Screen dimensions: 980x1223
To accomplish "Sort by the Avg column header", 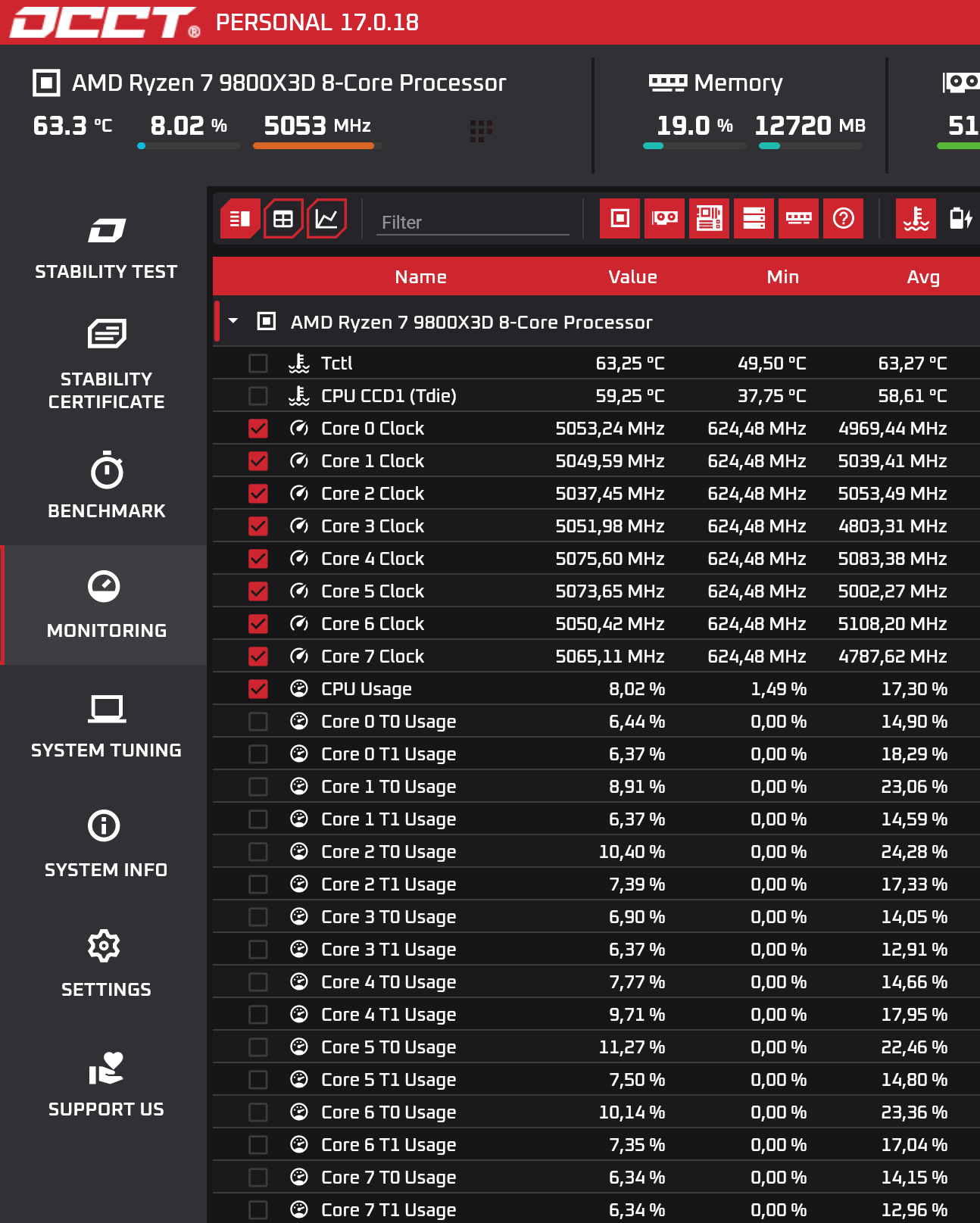I will (x=923, y=277).
